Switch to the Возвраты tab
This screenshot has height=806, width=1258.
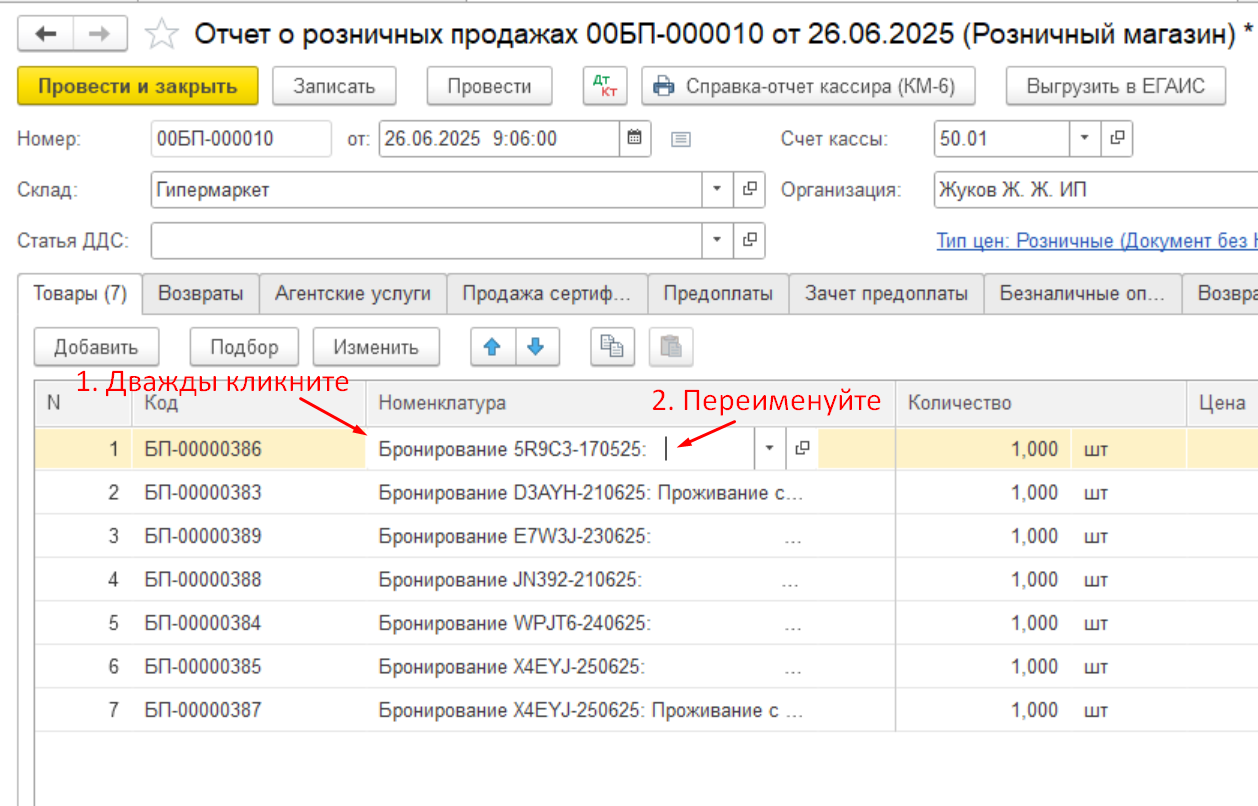tap(201, 294)
